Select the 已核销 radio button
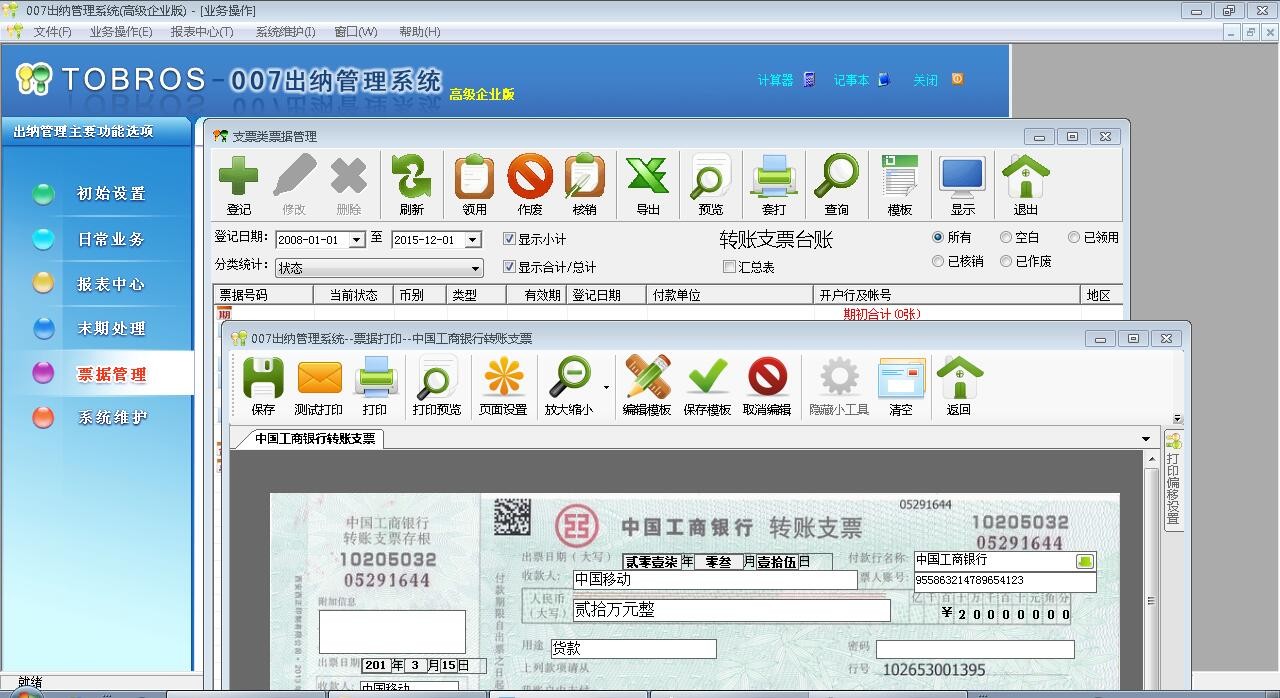1280x698 pixels. coord(938,261)
